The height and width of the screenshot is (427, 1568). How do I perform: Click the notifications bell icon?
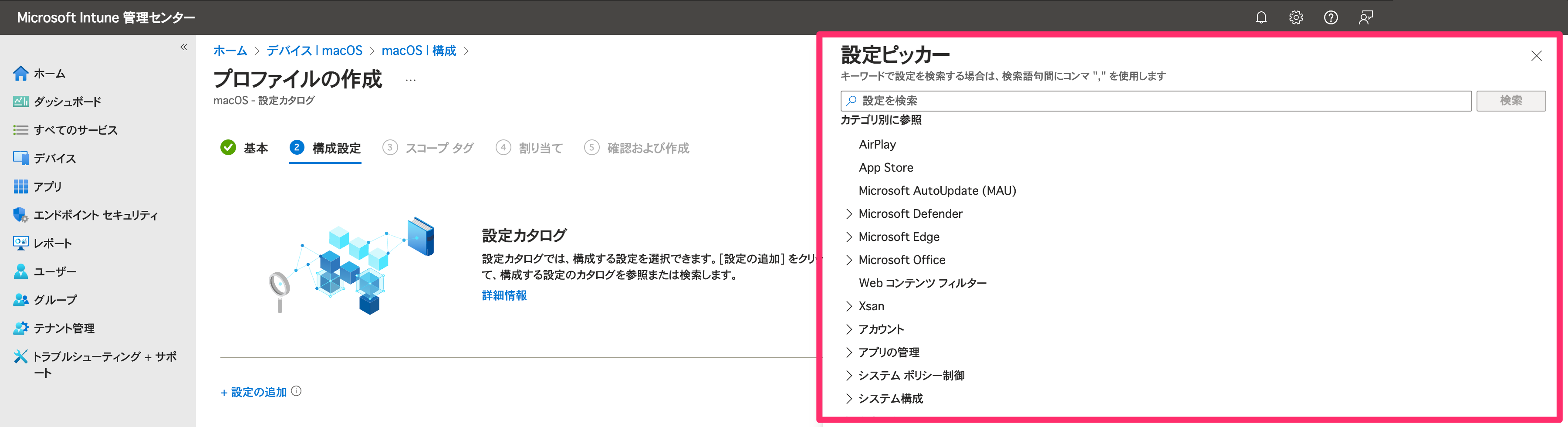[x=1260, y=18]
